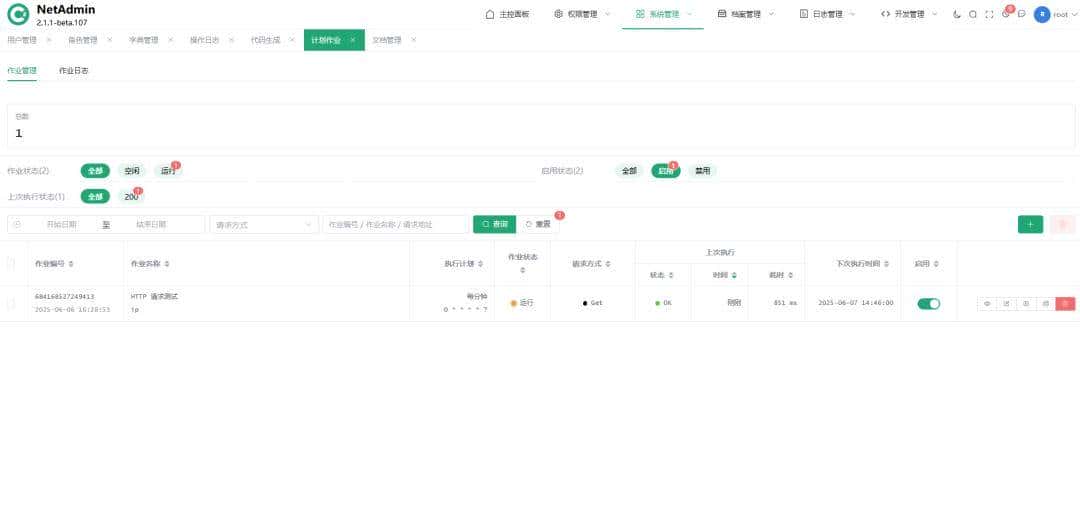Switch to the 用户管理 page tab
The image size is (1080, 514).
22,40
